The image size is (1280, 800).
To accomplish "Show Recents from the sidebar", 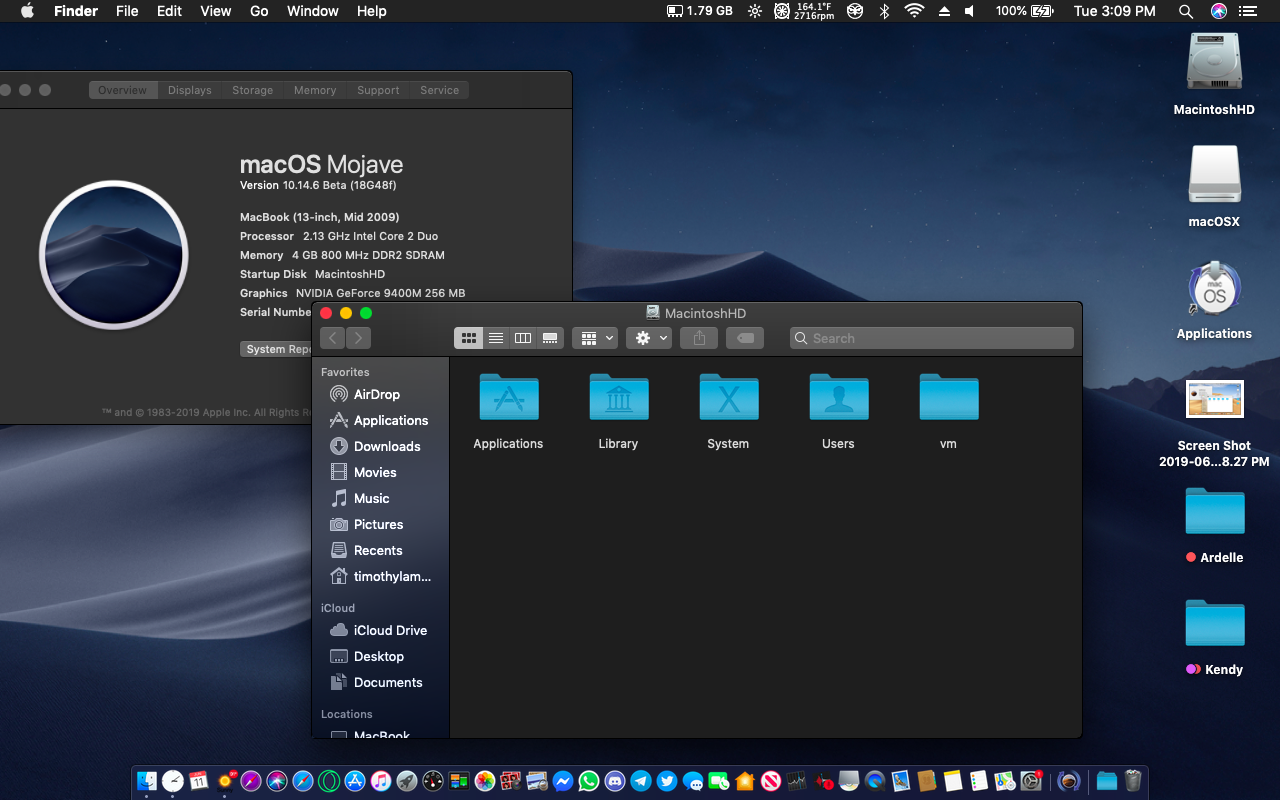I will click(366, 550).
